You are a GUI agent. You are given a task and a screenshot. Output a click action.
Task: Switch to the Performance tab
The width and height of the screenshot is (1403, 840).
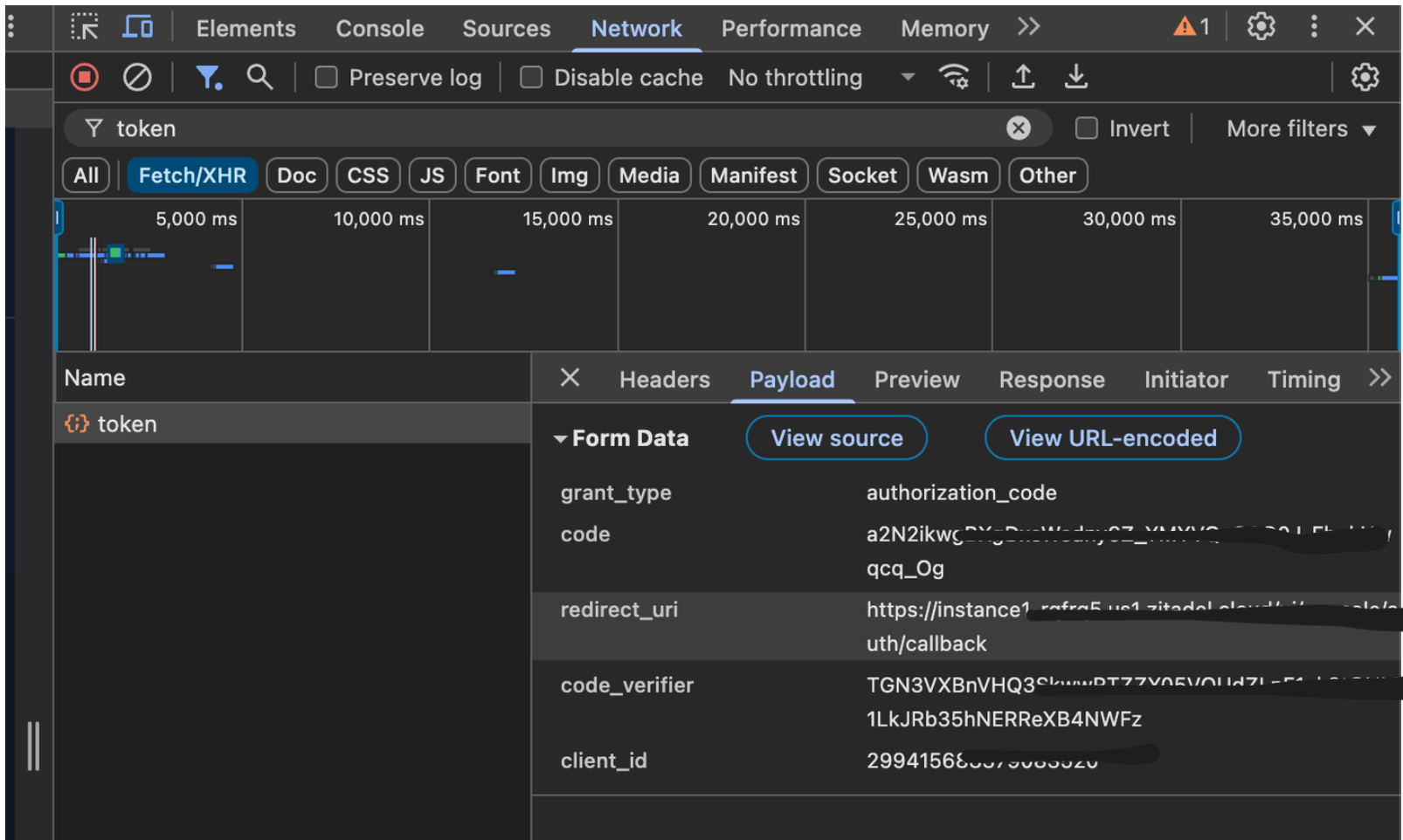pyautogui.click(x=791, y=28)
